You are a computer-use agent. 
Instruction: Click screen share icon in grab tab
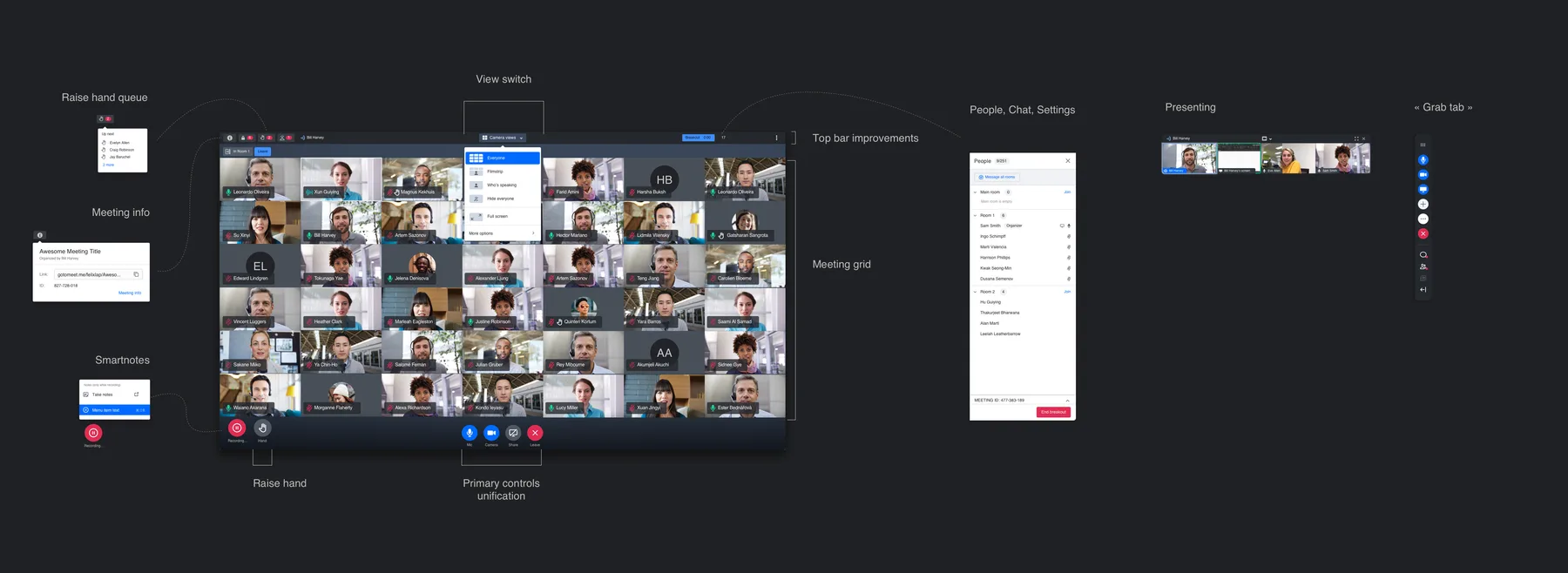point(1423,189)
